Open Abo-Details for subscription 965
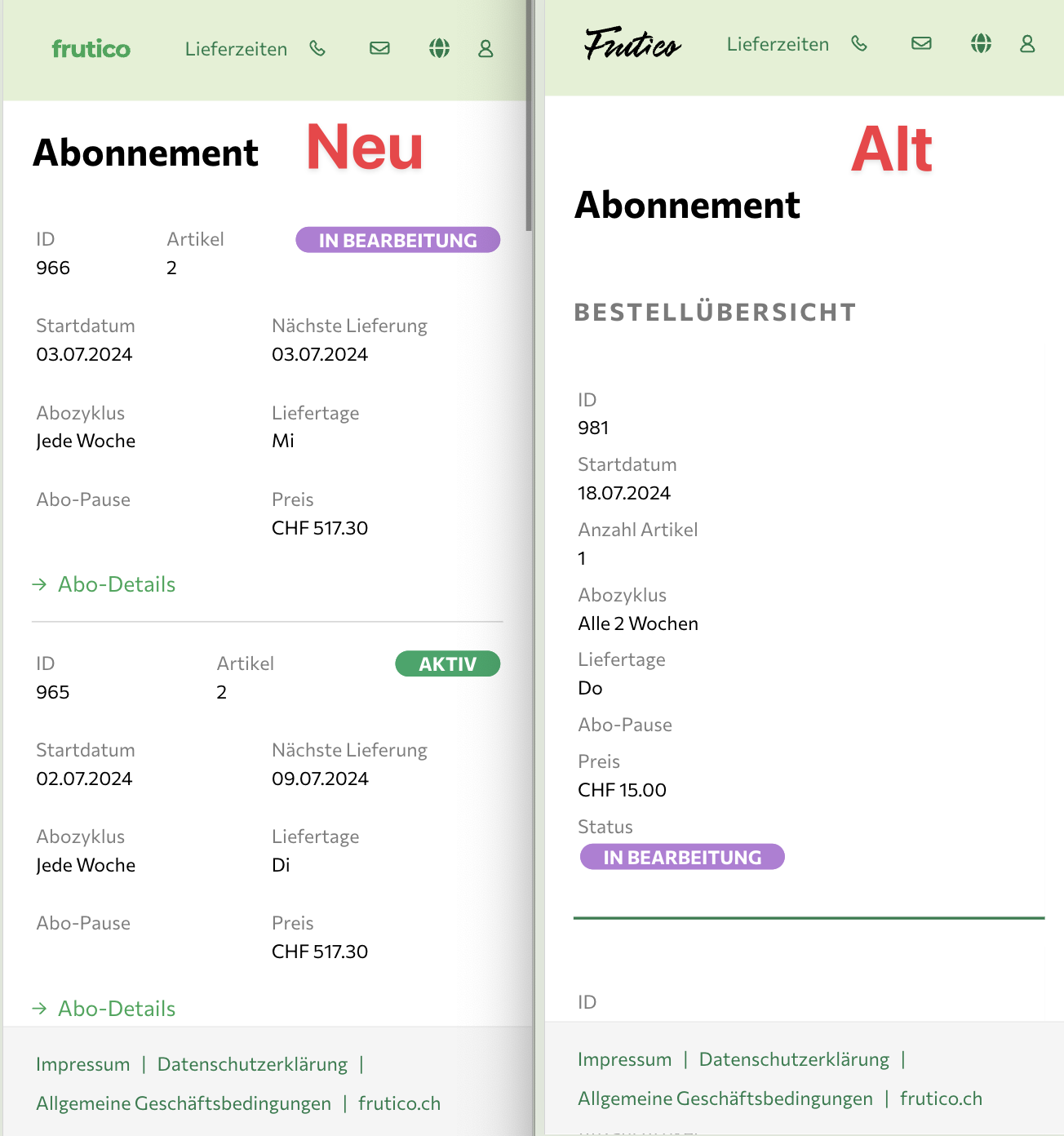The width and height of the screenshot is (1064, 1136). pos(116,1009)
